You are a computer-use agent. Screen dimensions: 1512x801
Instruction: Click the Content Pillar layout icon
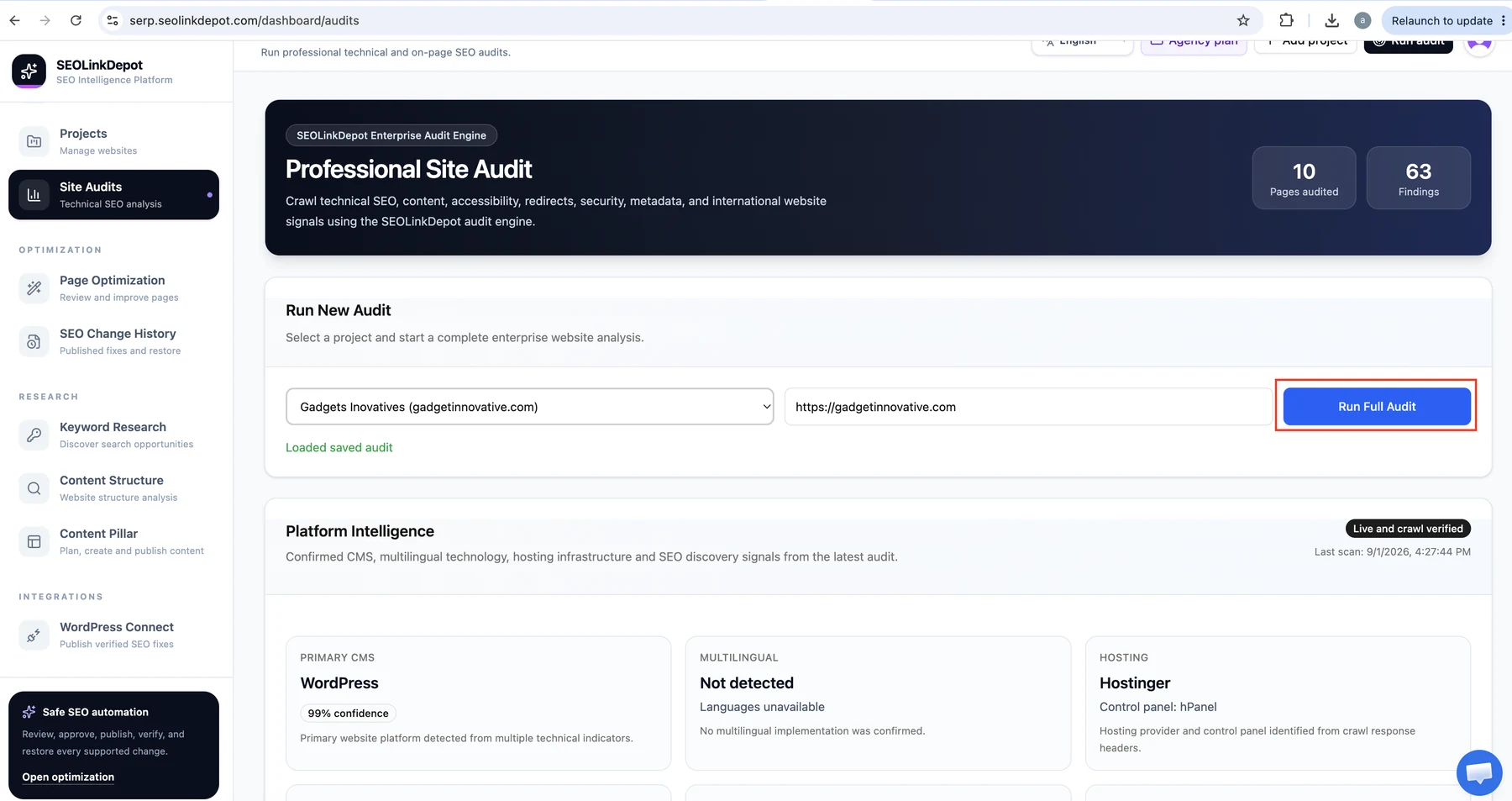34,541
